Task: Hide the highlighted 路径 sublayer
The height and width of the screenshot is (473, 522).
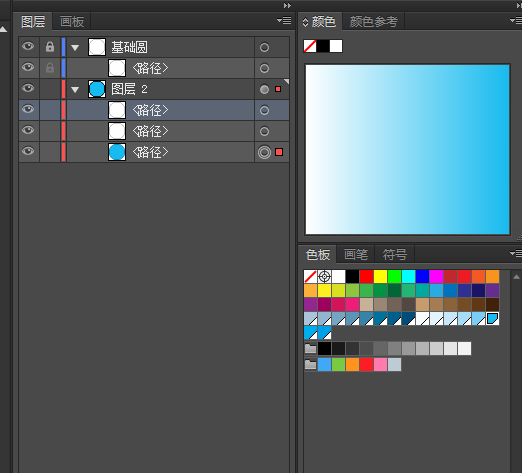Action: pyautogui.click(x=28, y=109)
